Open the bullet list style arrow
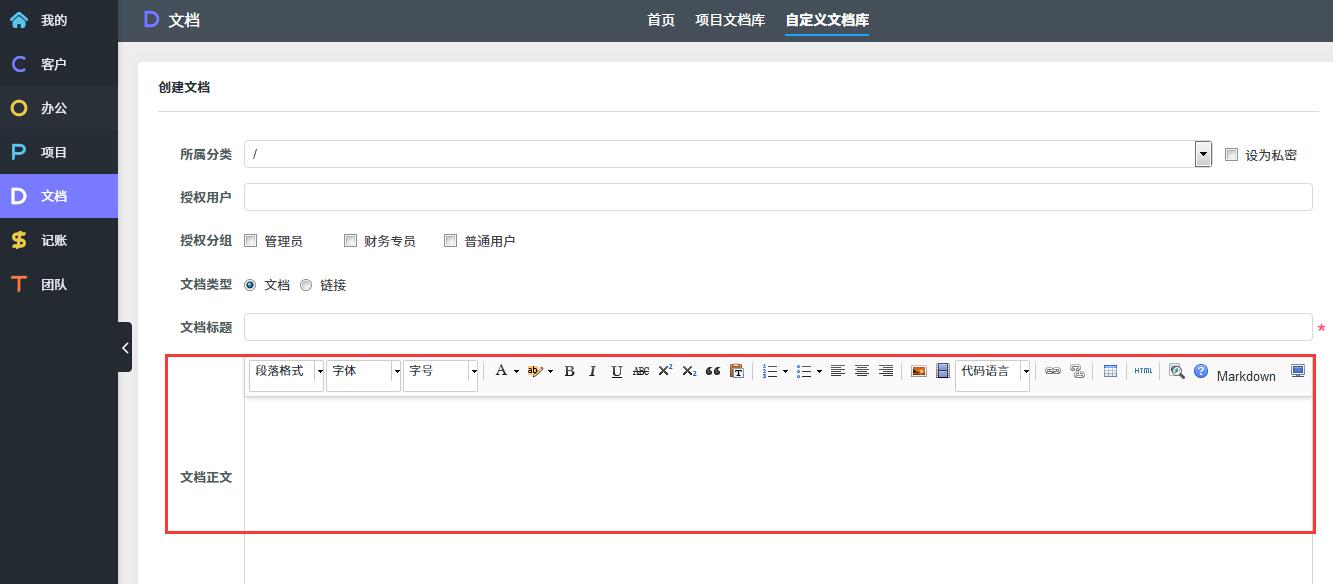The height and width of the screenshot is (584, 1333). 819,371
